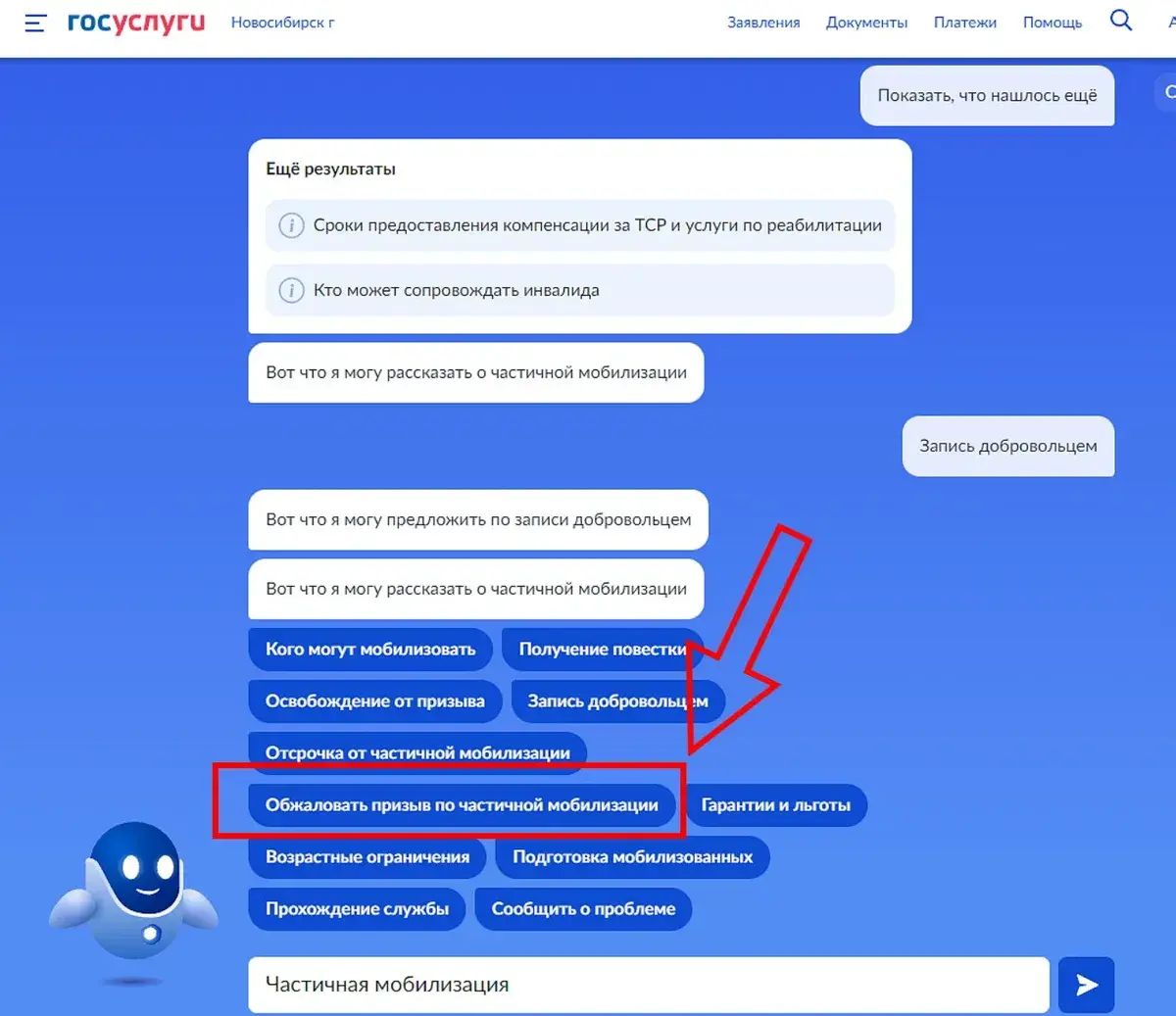The height and width of the screenshot is (1016, 1176).
Task: Click the Госуслуги logo
Action: point(136,21)
